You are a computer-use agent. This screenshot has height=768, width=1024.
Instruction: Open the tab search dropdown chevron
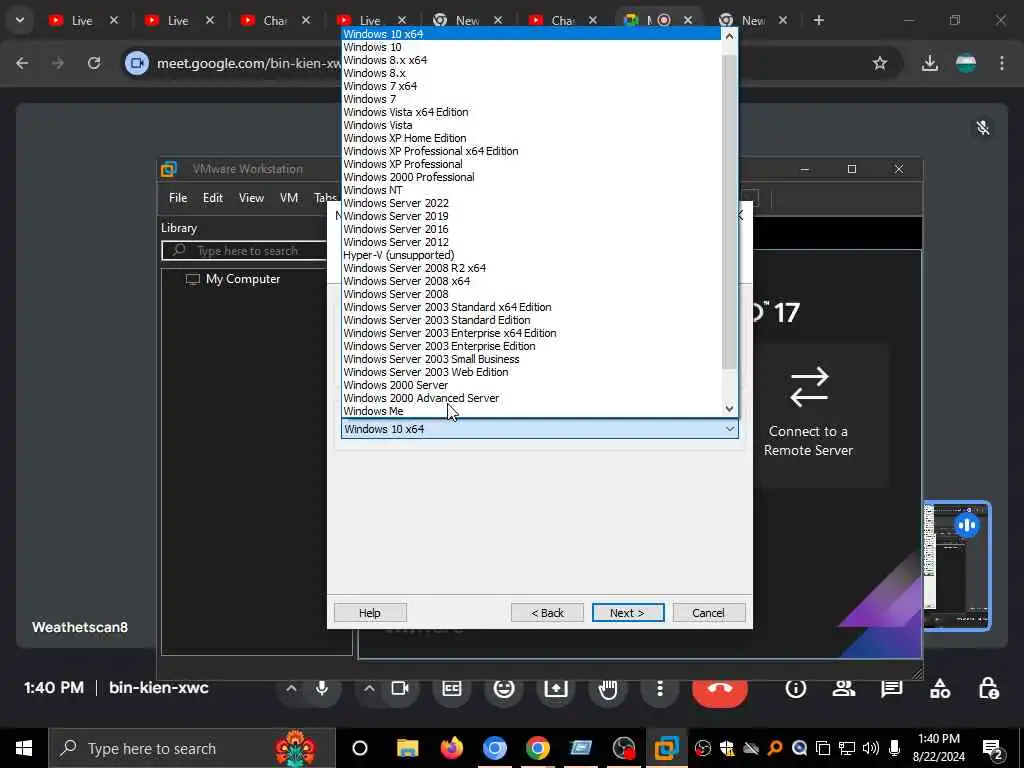[x=20, y=20]
